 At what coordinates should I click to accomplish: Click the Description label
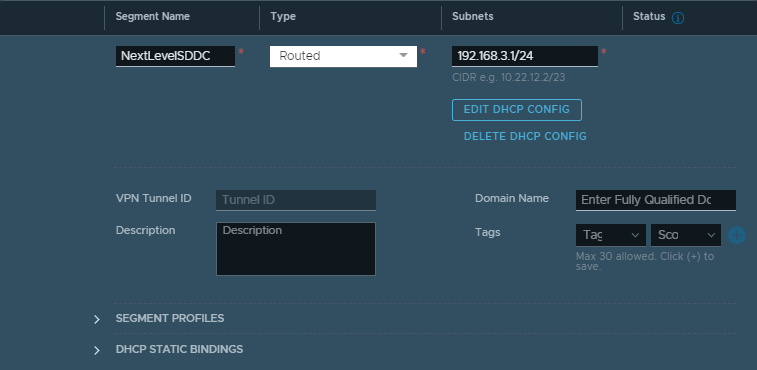pos(145,230)
